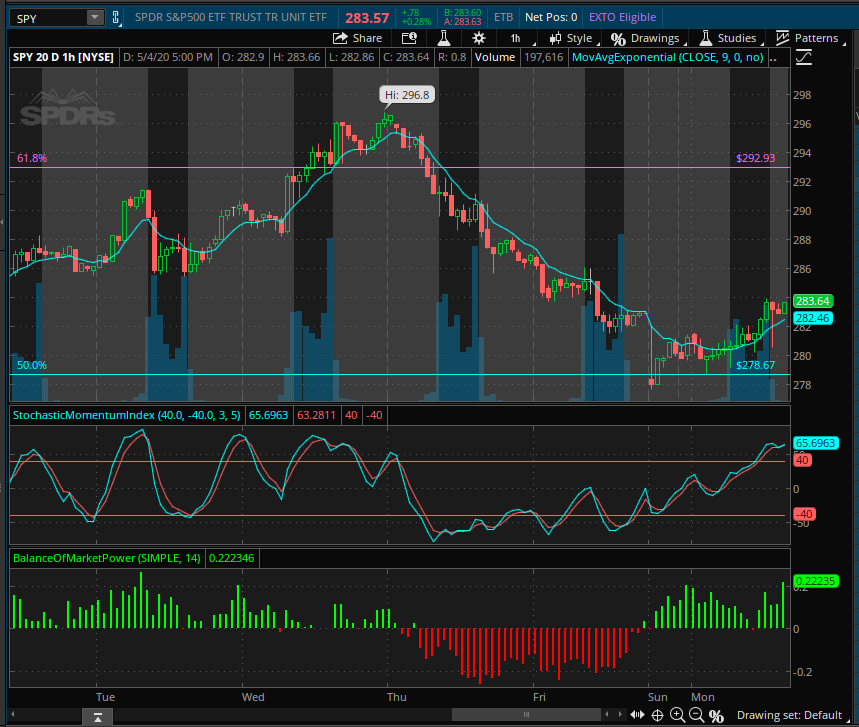Click the symbol link chain icon
859x727 pixels.
115,18
